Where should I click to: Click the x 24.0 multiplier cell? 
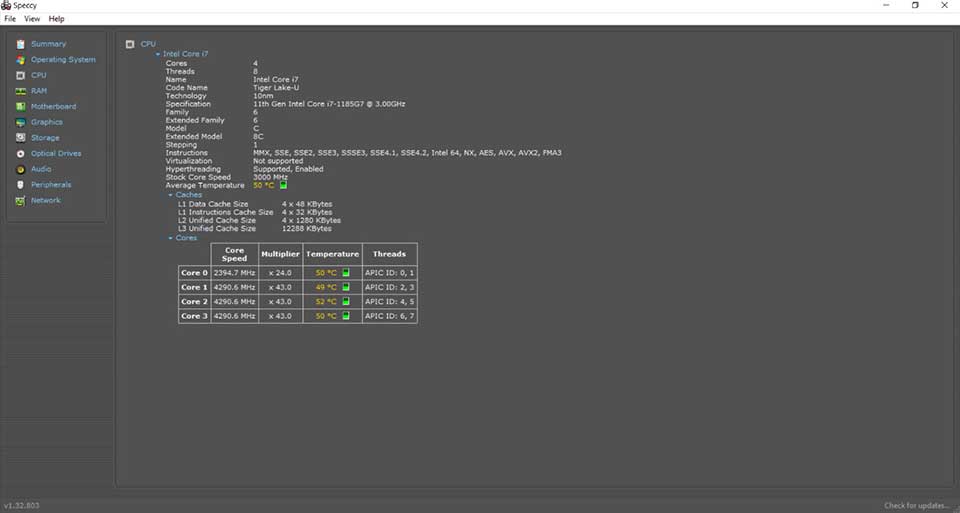point(280,273)
